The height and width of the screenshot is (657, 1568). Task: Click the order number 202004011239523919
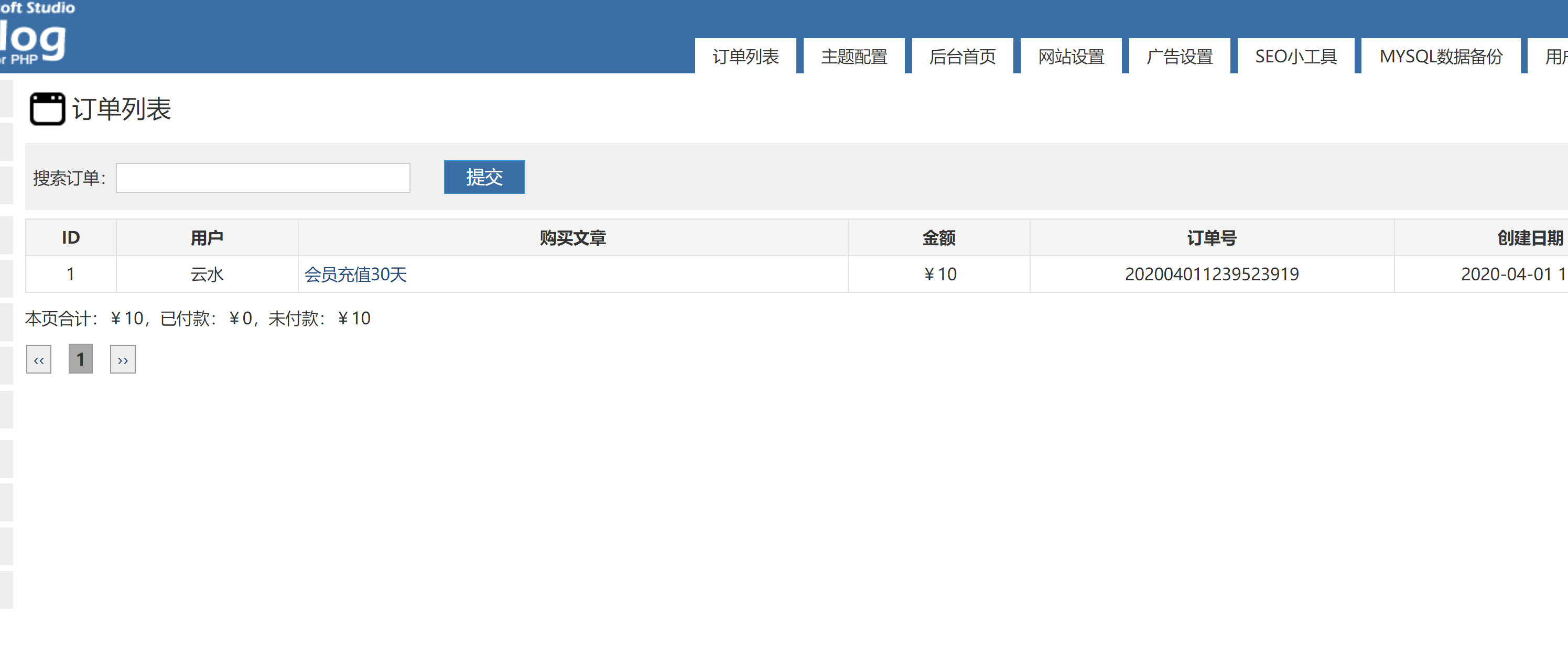pos(1210,275)
